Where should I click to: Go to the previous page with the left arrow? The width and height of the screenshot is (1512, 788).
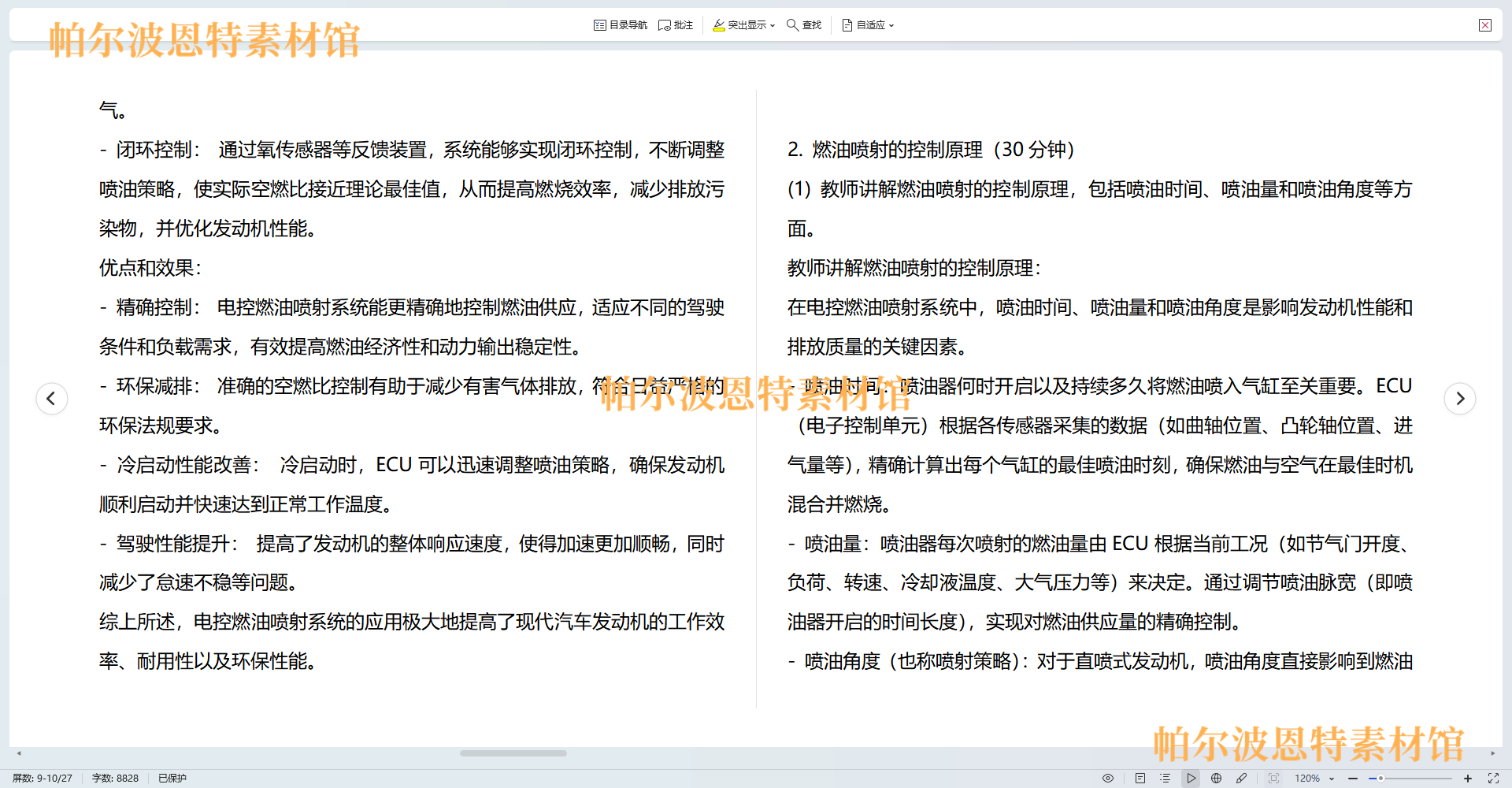click(51, 398)
